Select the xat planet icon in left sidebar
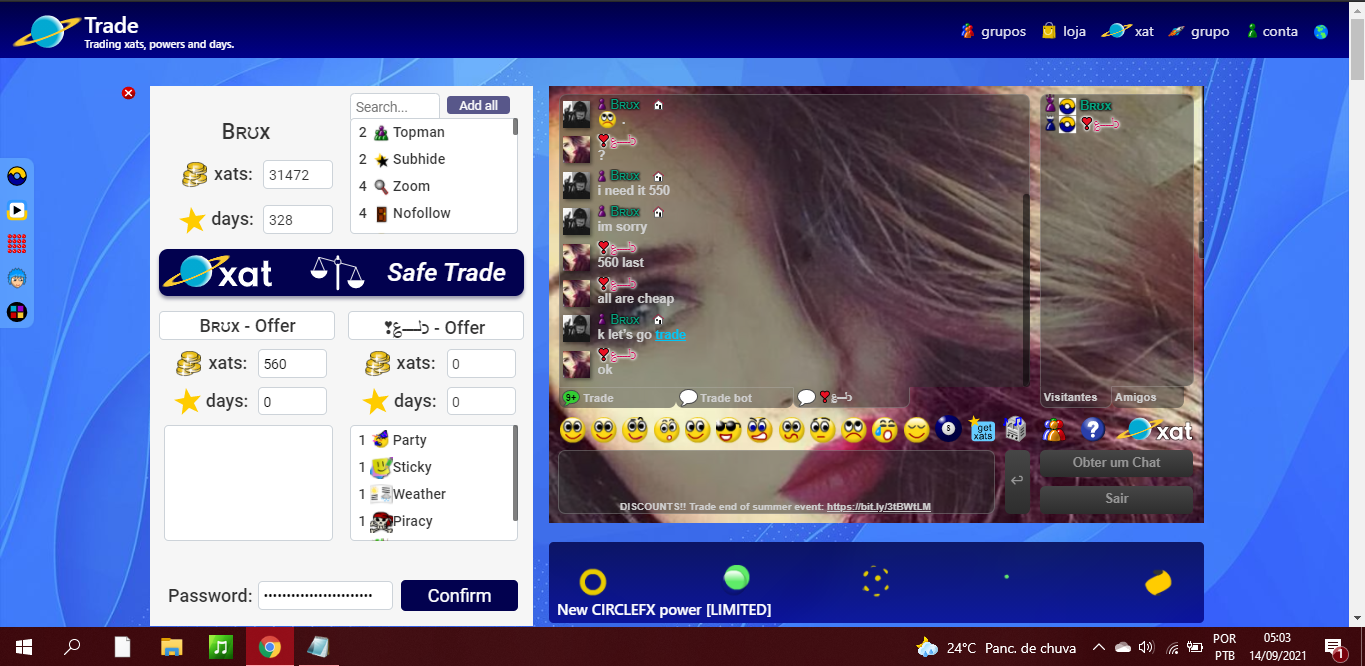The image size is (1365, 666). click(17, 176)
